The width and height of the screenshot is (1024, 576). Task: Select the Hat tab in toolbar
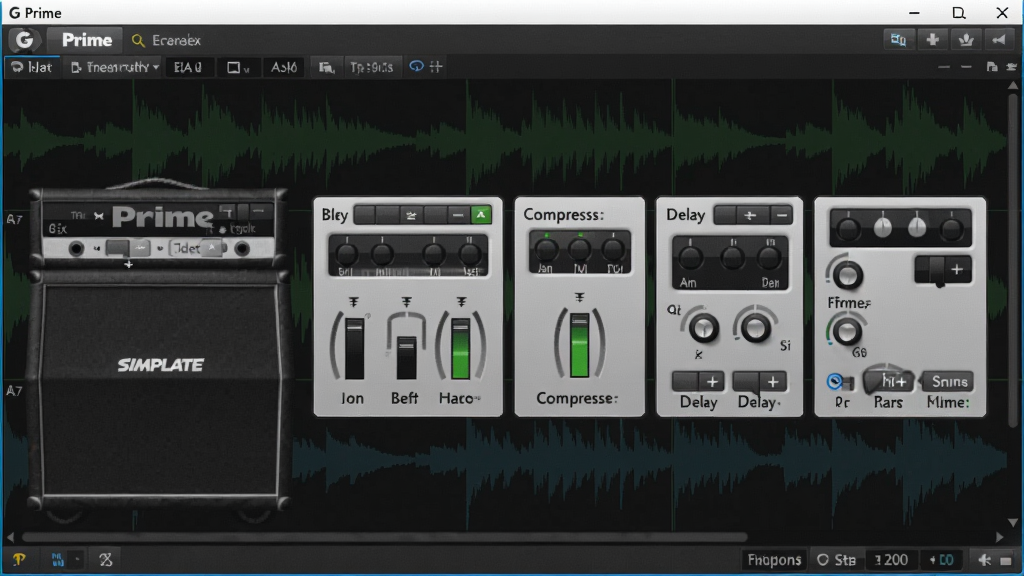[32, 67]
